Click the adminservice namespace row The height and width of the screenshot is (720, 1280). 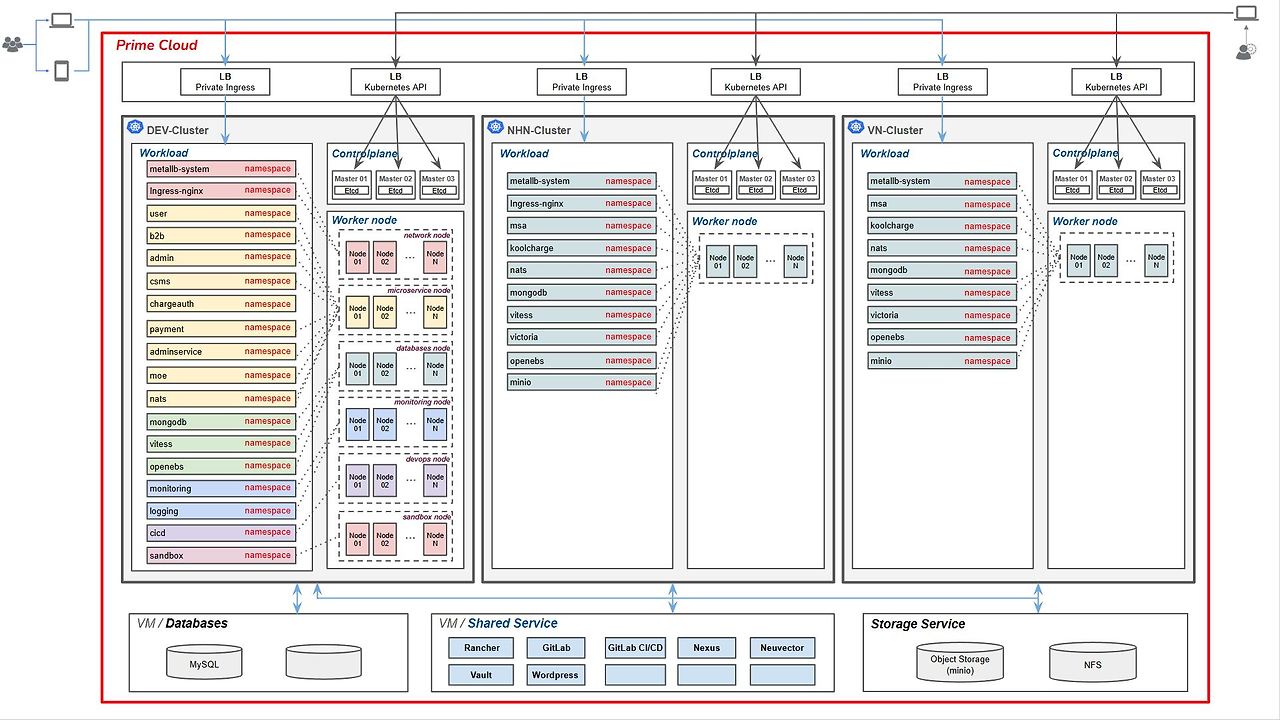(221, 352)
